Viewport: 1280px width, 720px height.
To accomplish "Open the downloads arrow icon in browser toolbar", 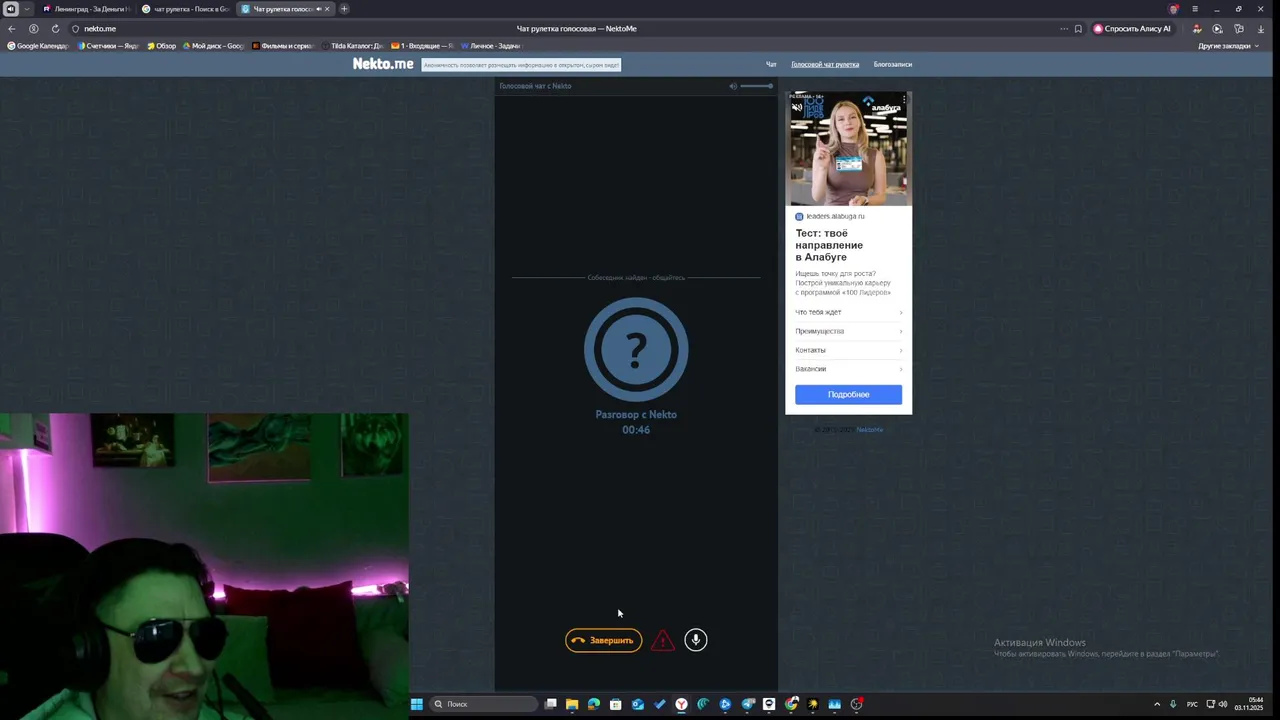I will 1260,29.
